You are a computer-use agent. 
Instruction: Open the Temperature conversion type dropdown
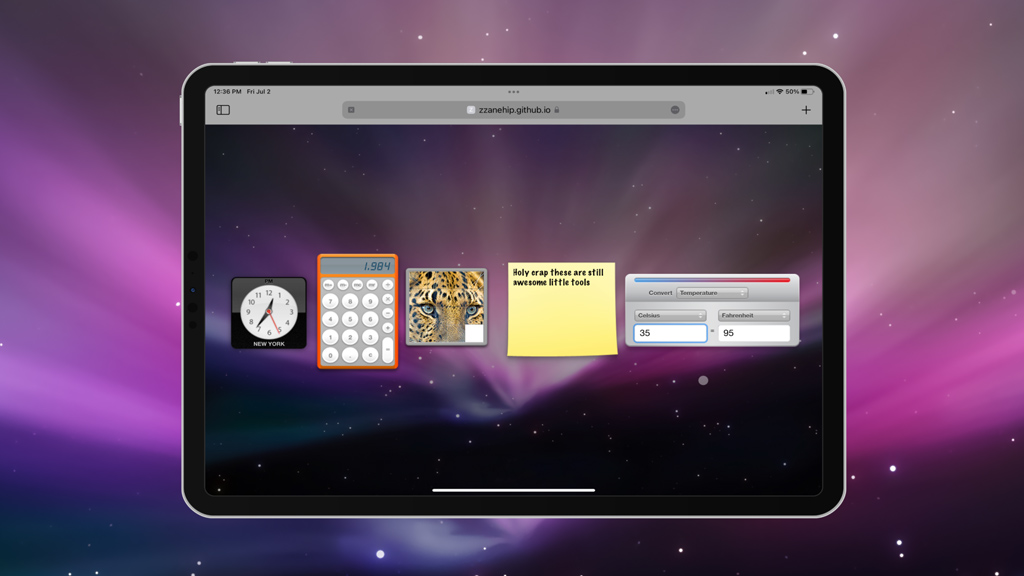[x=712, y=293]
